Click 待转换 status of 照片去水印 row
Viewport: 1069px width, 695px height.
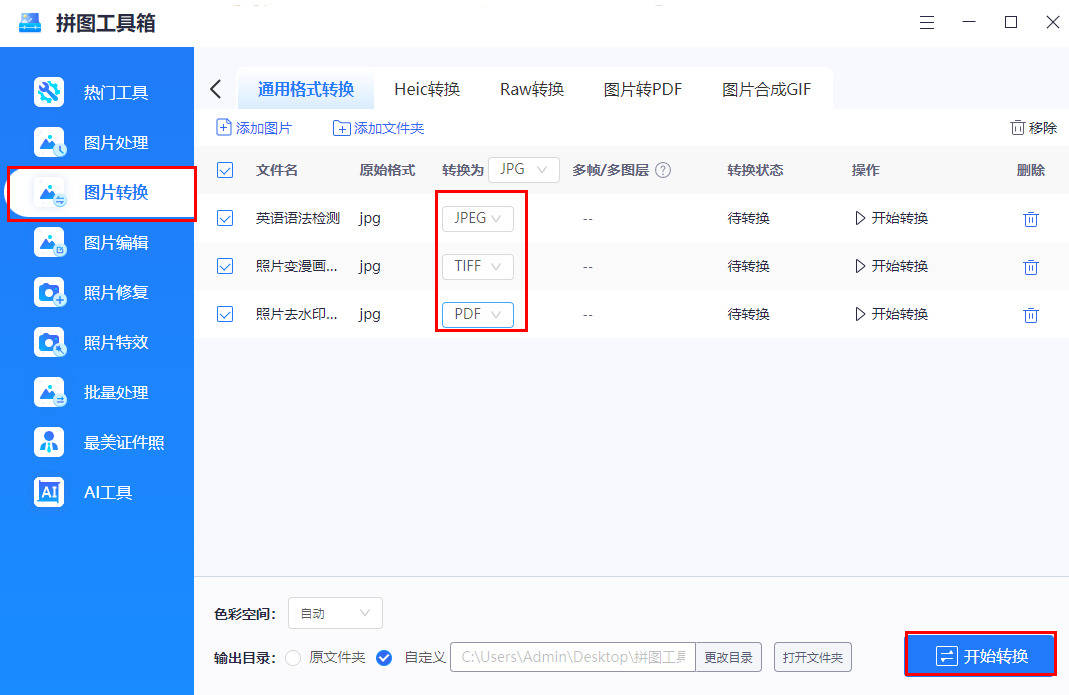tap(749, 314)
